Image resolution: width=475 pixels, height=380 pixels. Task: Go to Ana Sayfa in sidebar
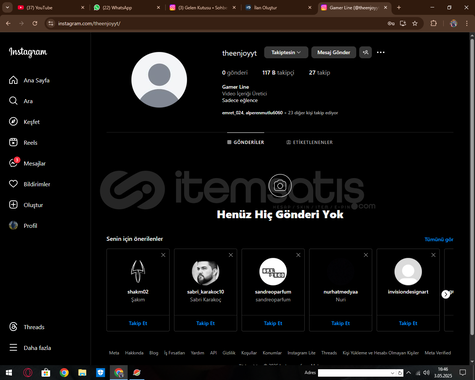(29, 80)
